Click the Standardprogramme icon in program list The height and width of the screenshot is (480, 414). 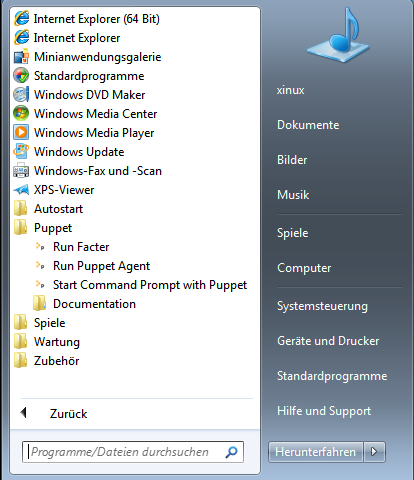click(x=21, y=76)
